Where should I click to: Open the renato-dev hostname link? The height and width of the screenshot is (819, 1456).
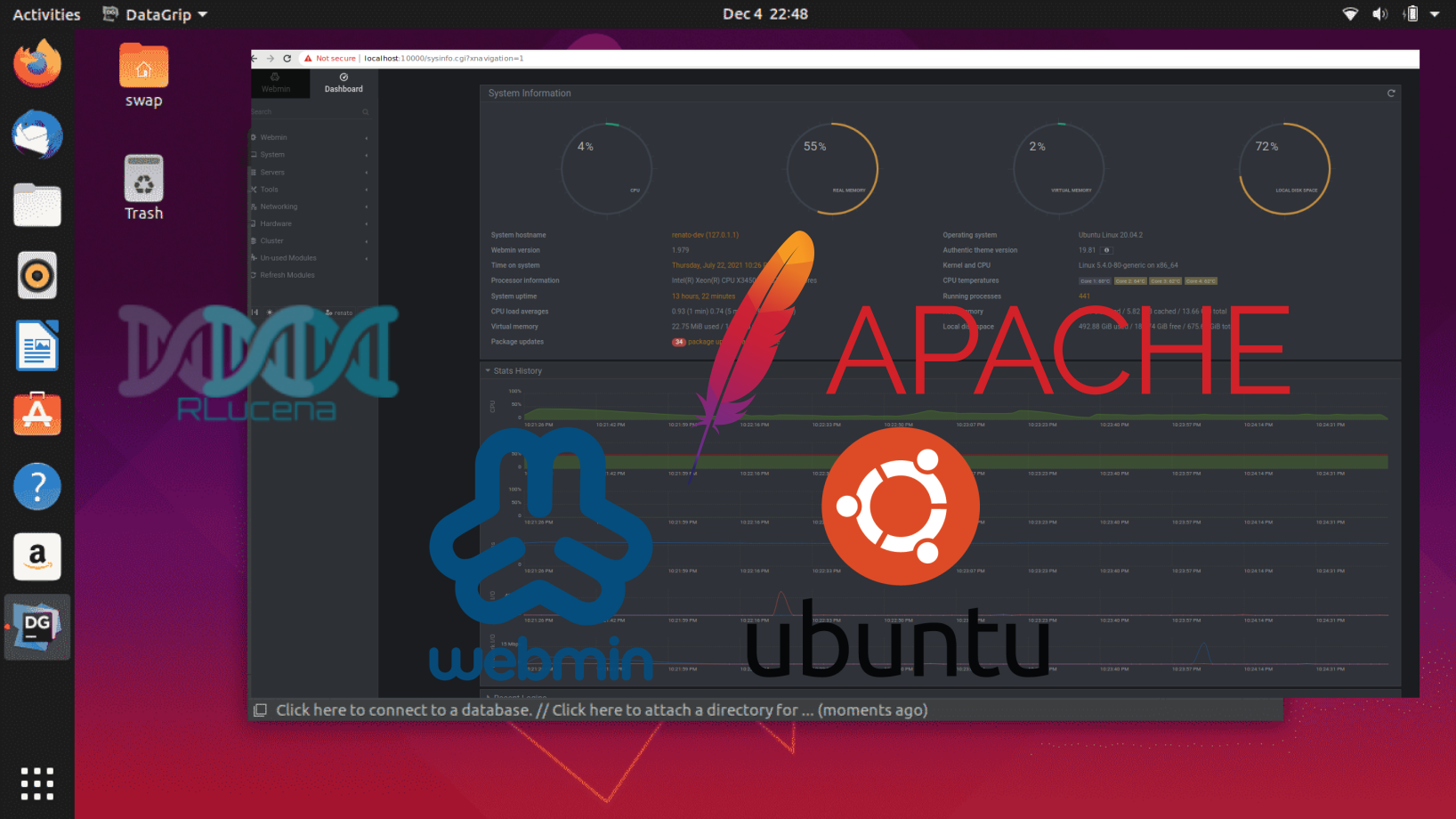pos(705,235)
